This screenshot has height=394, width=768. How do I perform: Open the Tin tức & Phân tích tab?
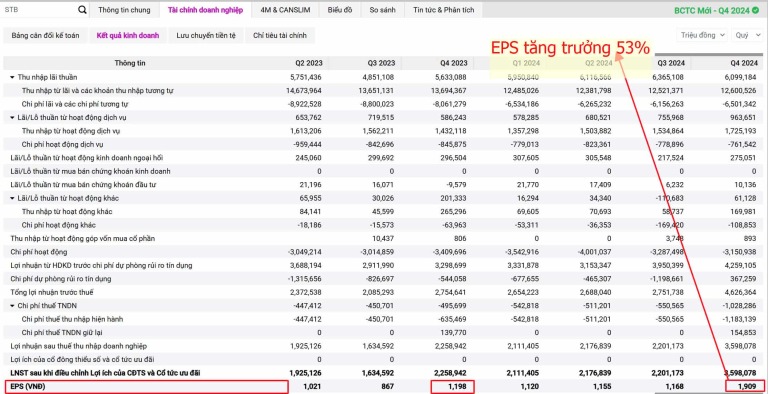click(444, 10)
